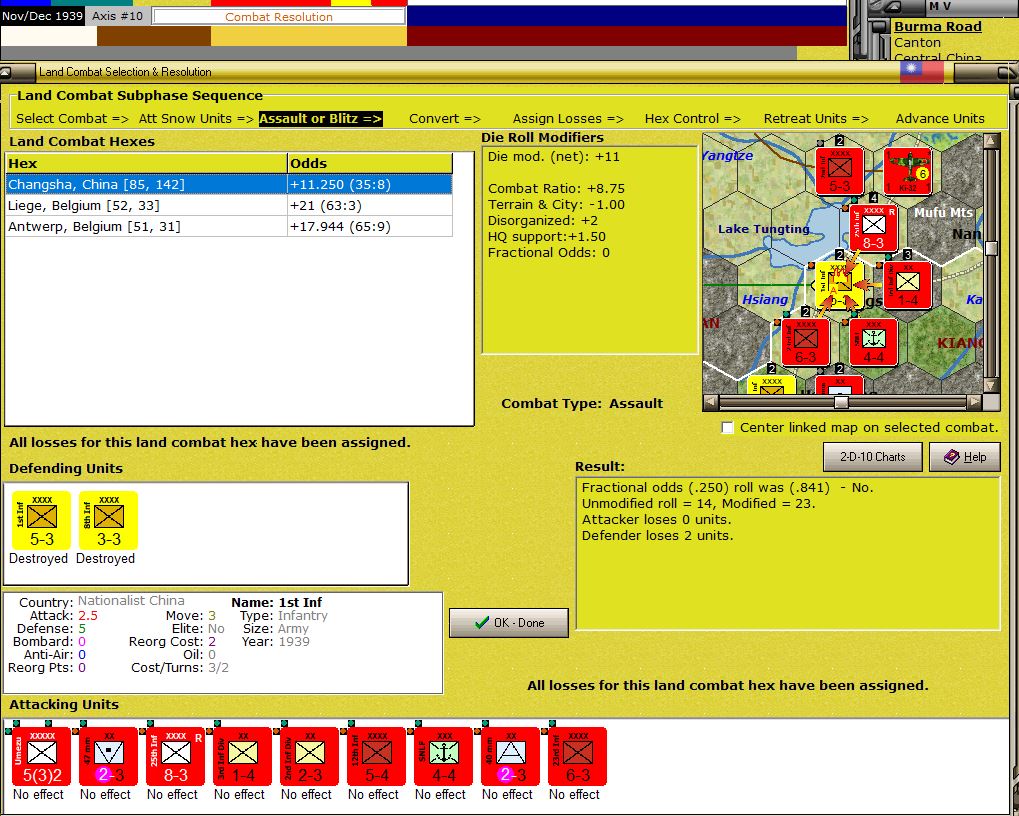Select 25th Inf 8-3 counter in Attacking Units
This screenshot has height=816, width=1019.
(x=175, y=756)
